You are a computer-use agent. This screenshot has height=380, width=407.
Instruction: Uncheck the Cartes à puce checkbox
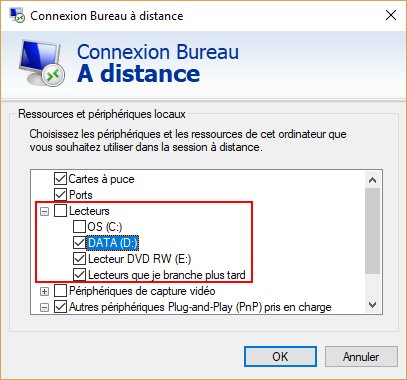(x=60, y=179)
